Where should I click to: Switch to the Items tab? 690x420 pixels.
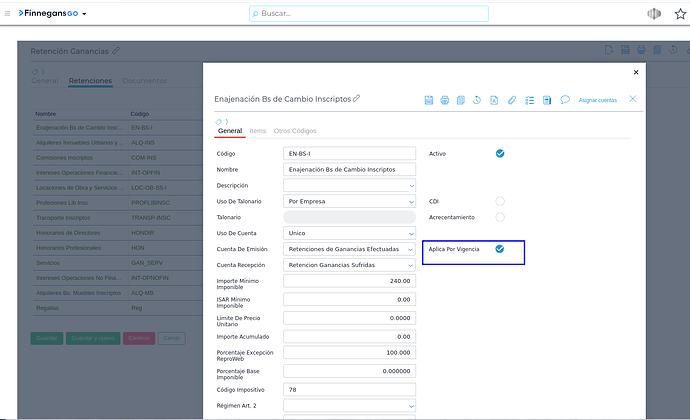coord(257,131)
